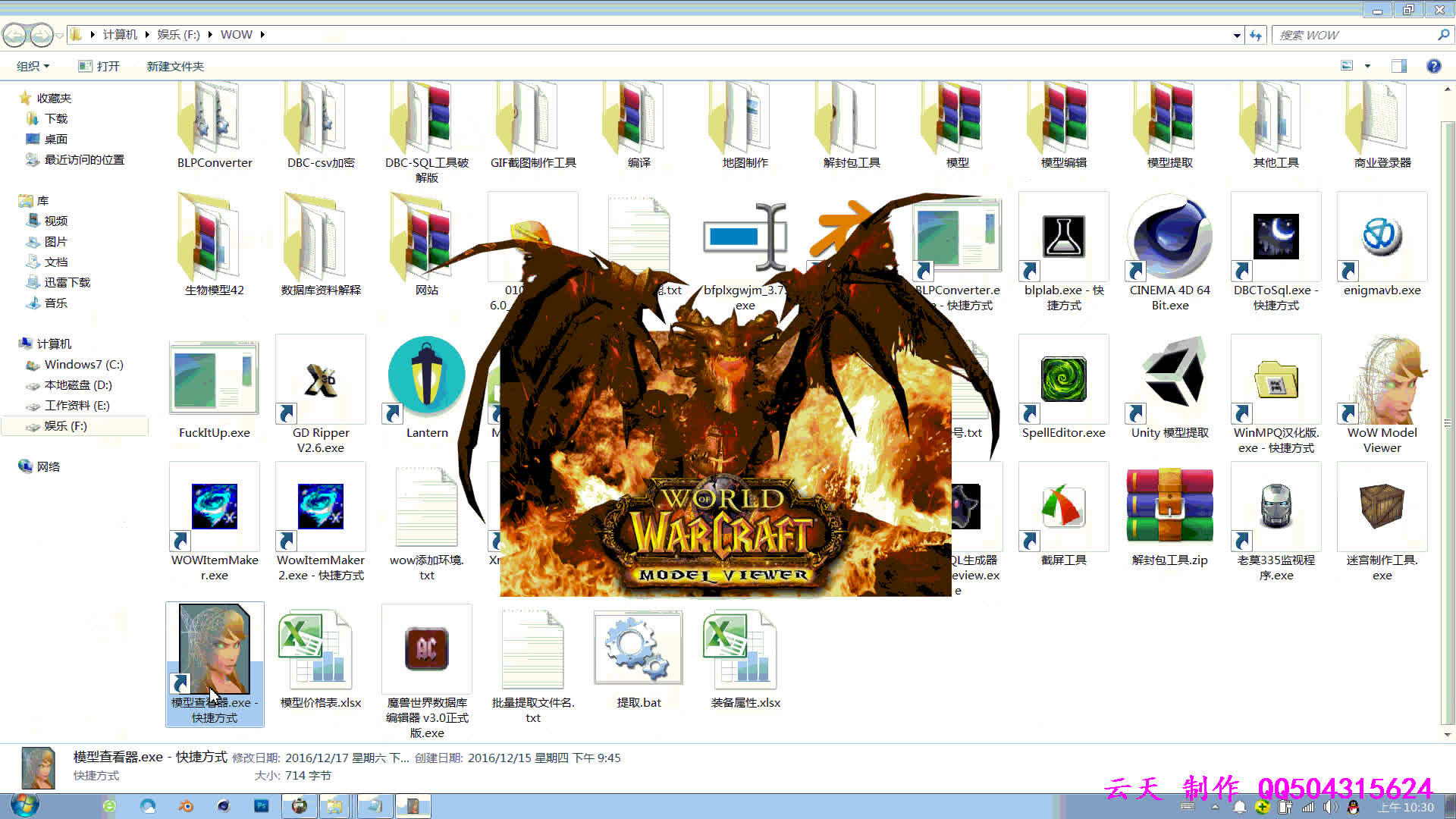Select the enigmavb.exe icon
The image size is (1456, 819).
point(1382,237)
